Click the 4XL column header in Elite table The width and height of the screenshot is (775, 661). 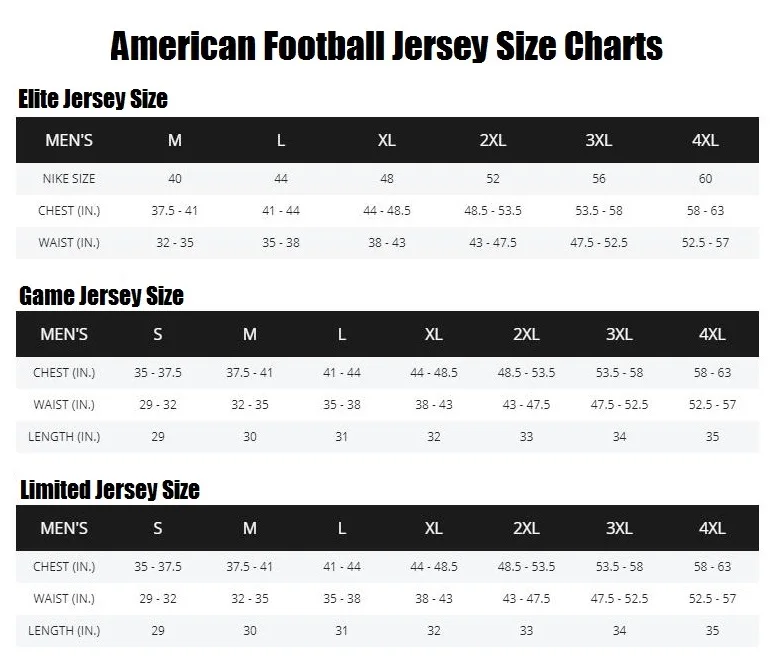point(705,140)
